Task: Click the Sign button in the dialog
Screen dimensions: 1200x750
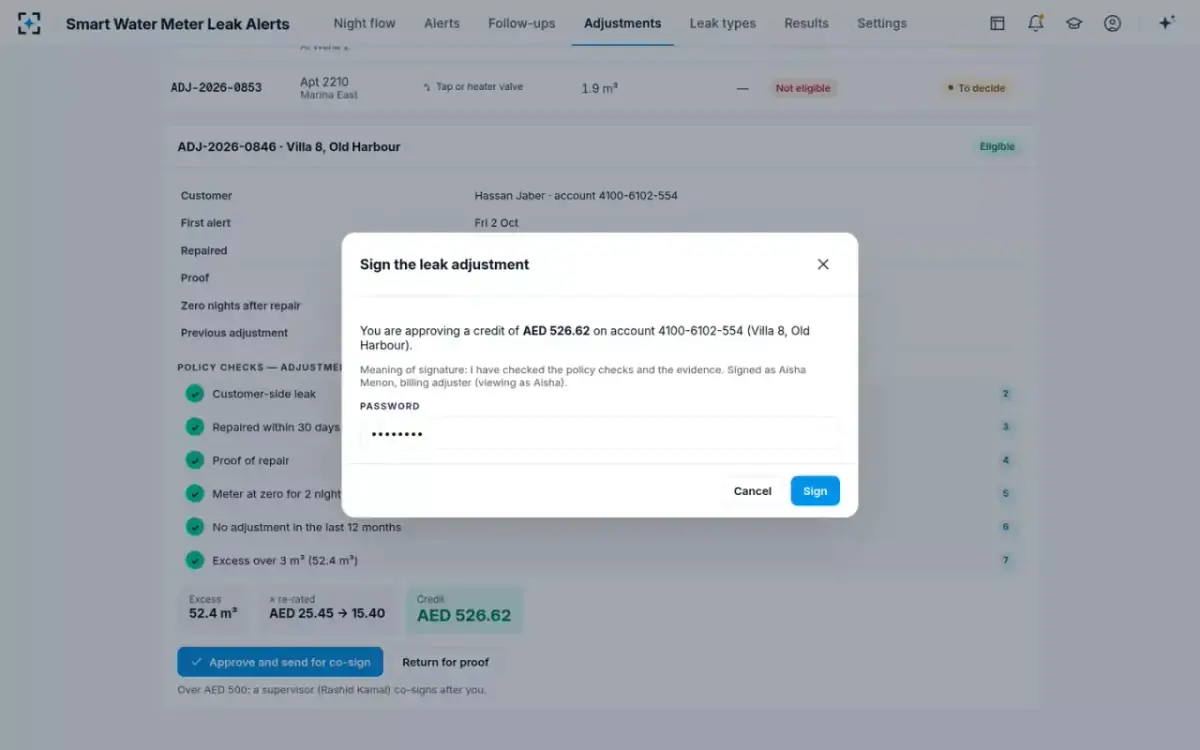Action: tap(815, 491)
